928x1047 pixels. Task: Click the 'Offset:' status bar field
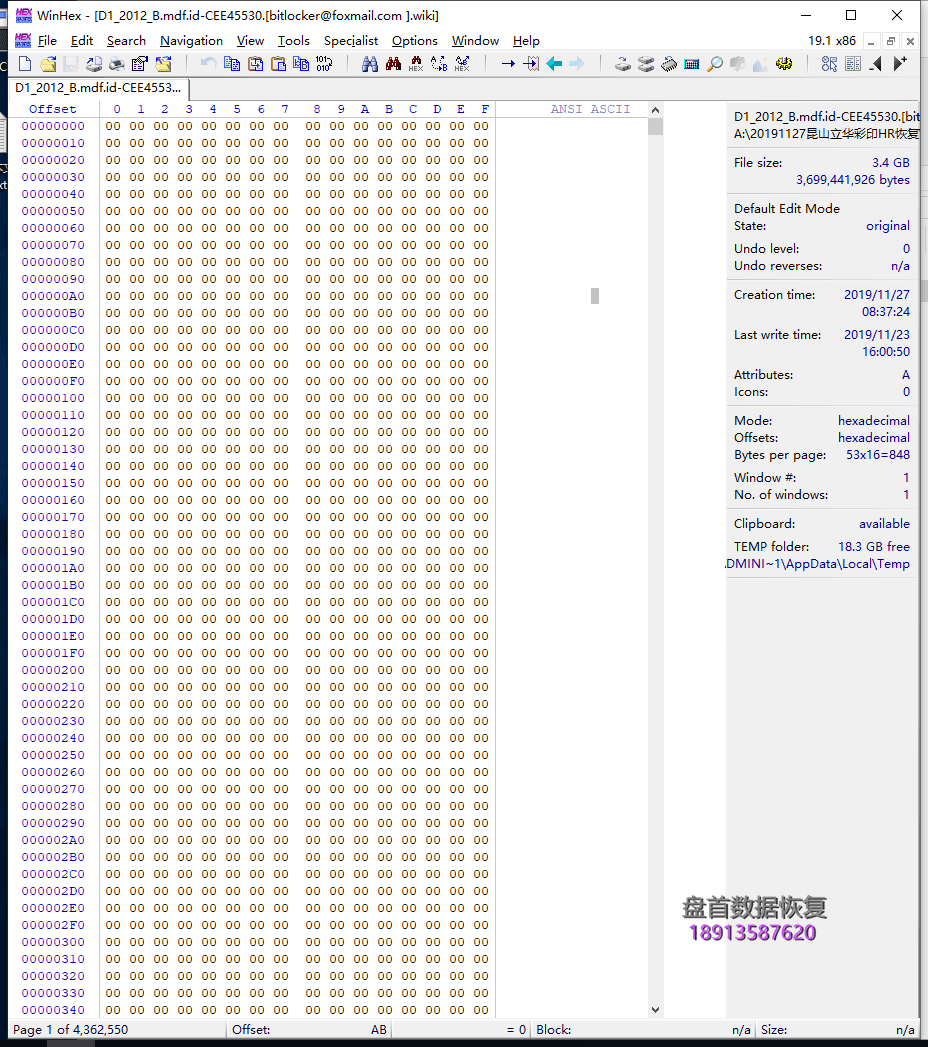pos(309,1030)
